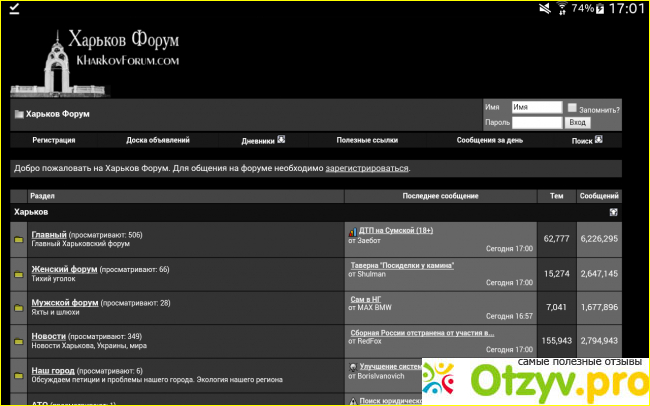Screen dimensions: 650x406
Task: Open the Регистрация menu item
Action: [x=54, y=141]
